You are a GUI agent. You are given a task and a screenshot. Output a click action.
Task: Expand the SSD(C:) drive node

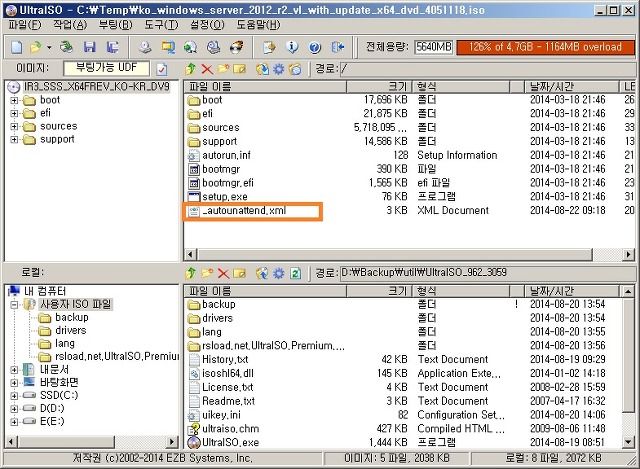[14, 396]
